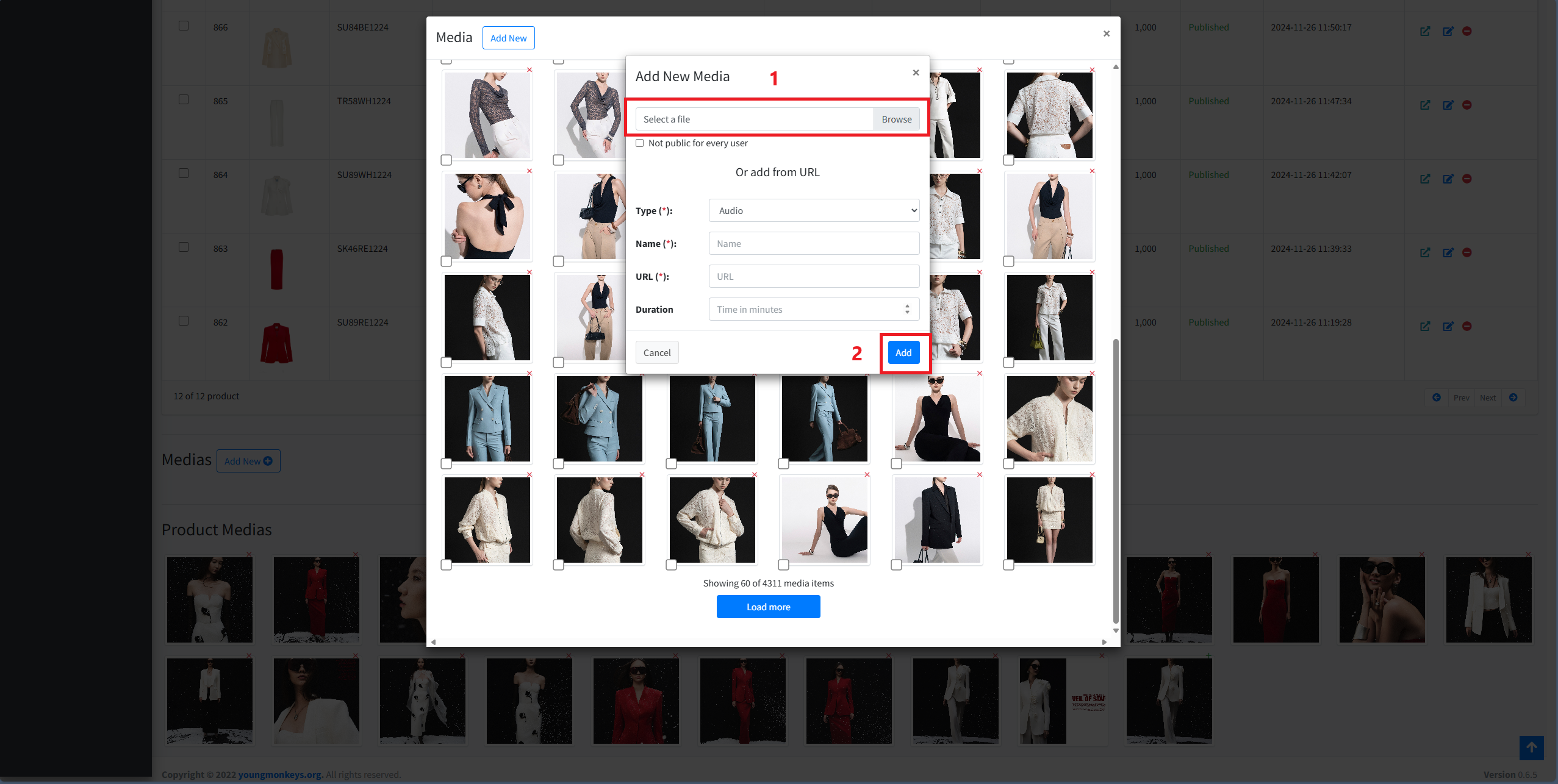Tick the checkbox for product row 863

(184, 247)
